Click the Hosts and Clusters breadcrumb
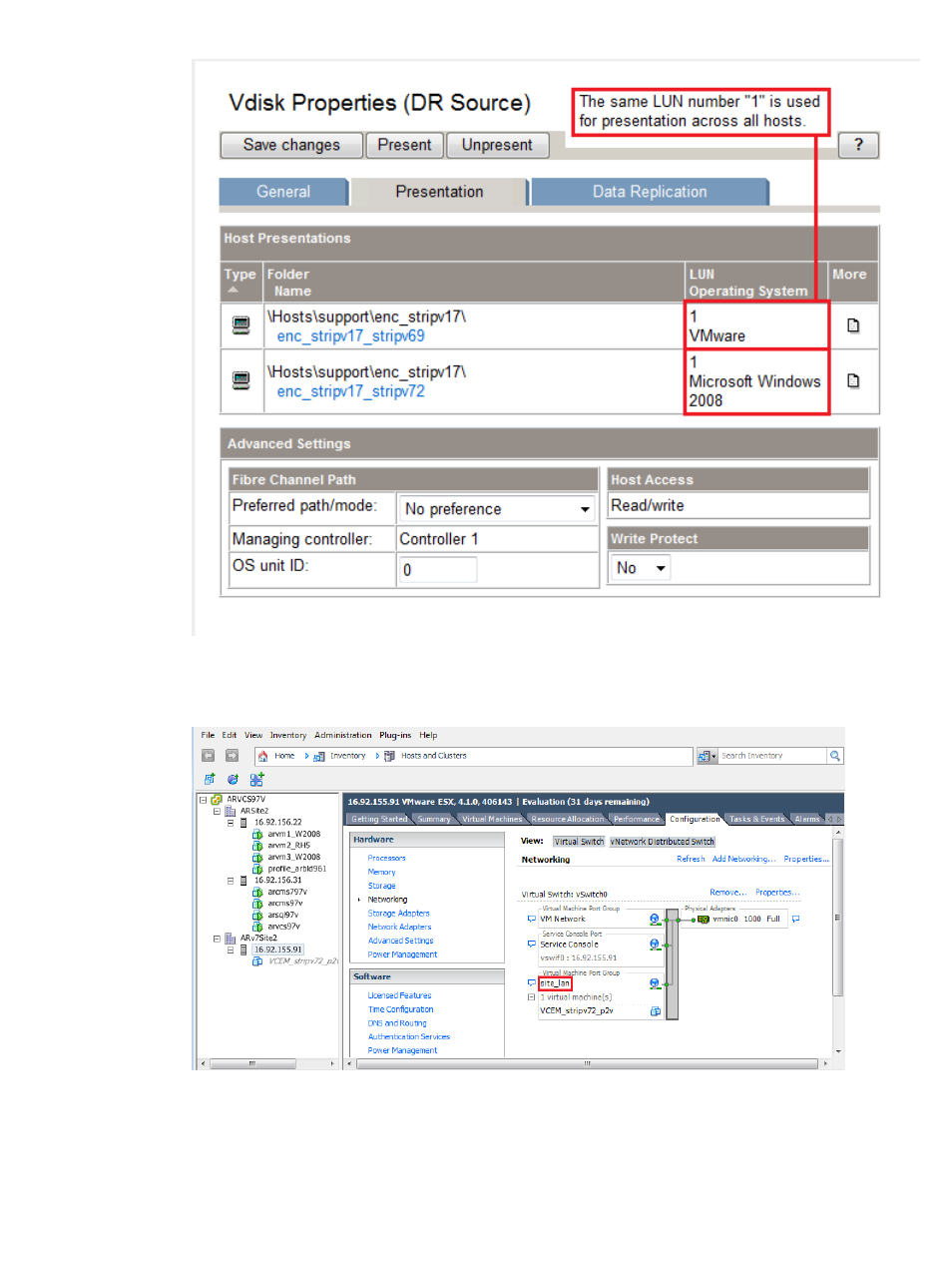Viewport: 952px width, 1268px height. (433, 756)
